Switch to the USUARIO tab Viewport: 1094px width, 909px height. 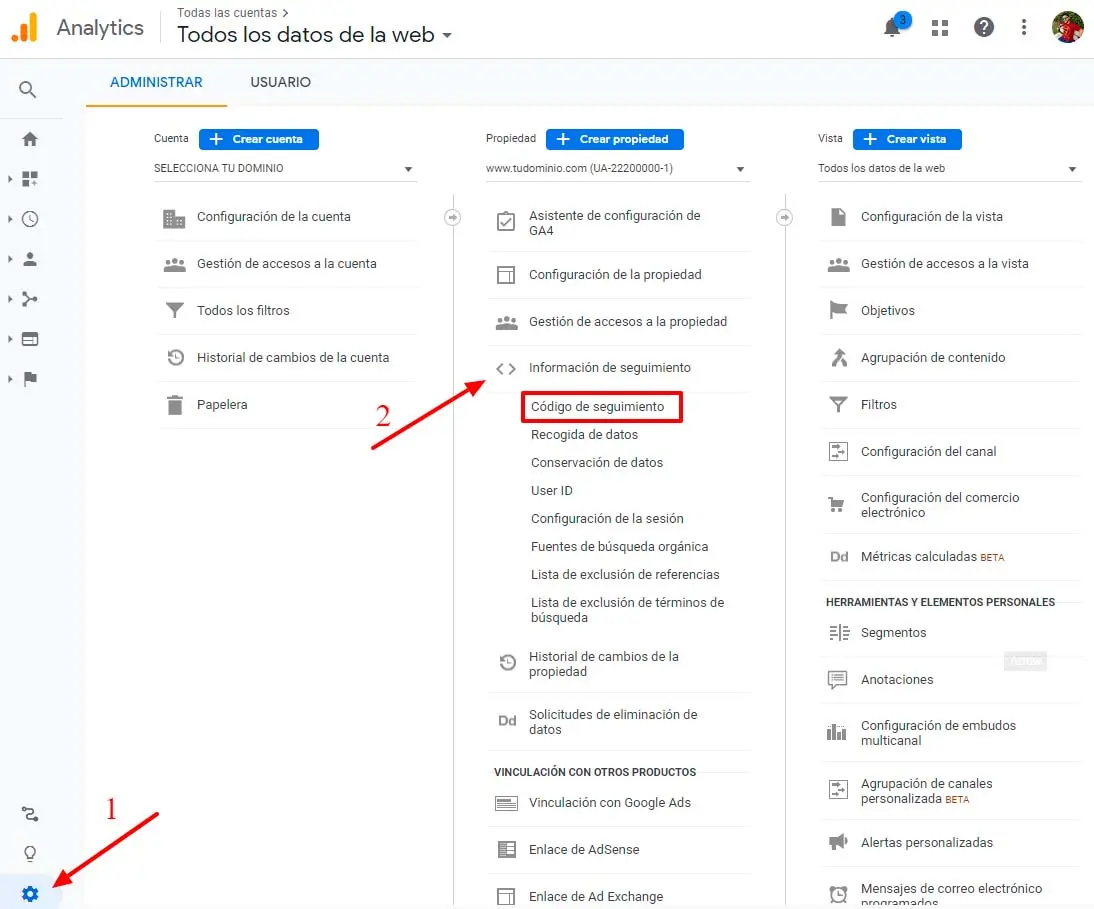pyautogui.click(x=280, y=82)
